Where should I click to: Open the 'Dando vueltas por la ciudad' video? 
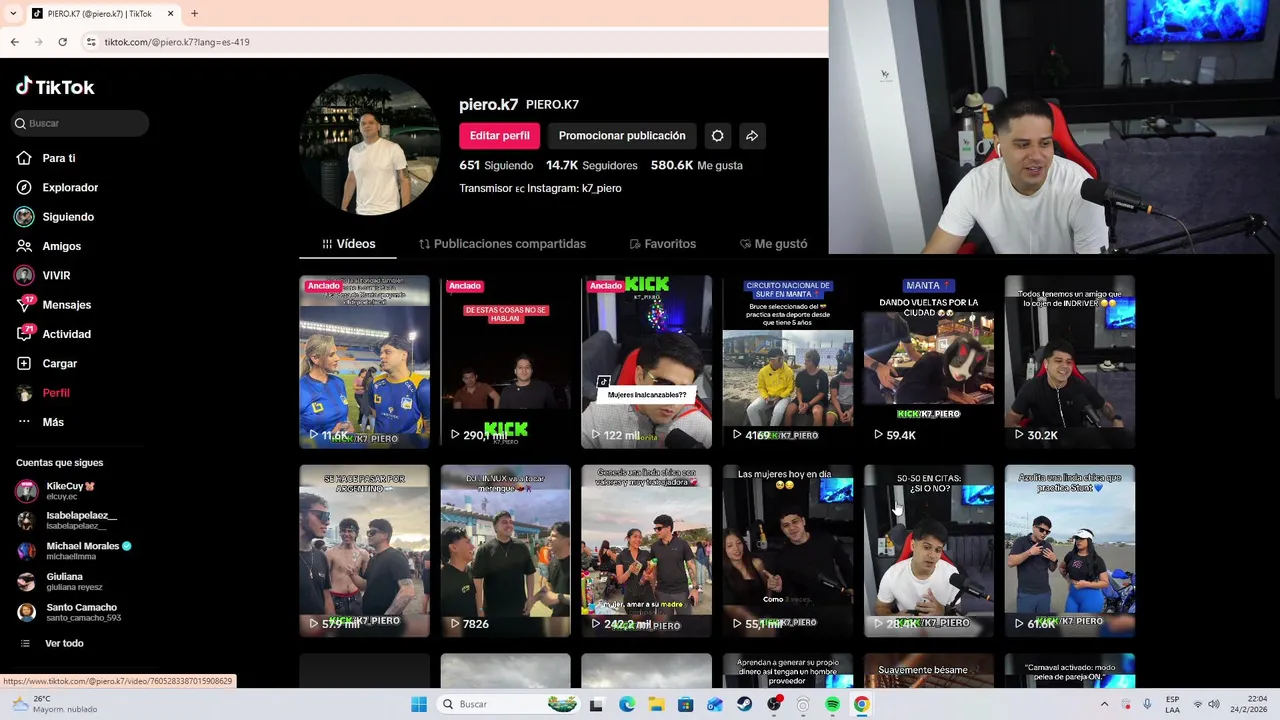928,362
